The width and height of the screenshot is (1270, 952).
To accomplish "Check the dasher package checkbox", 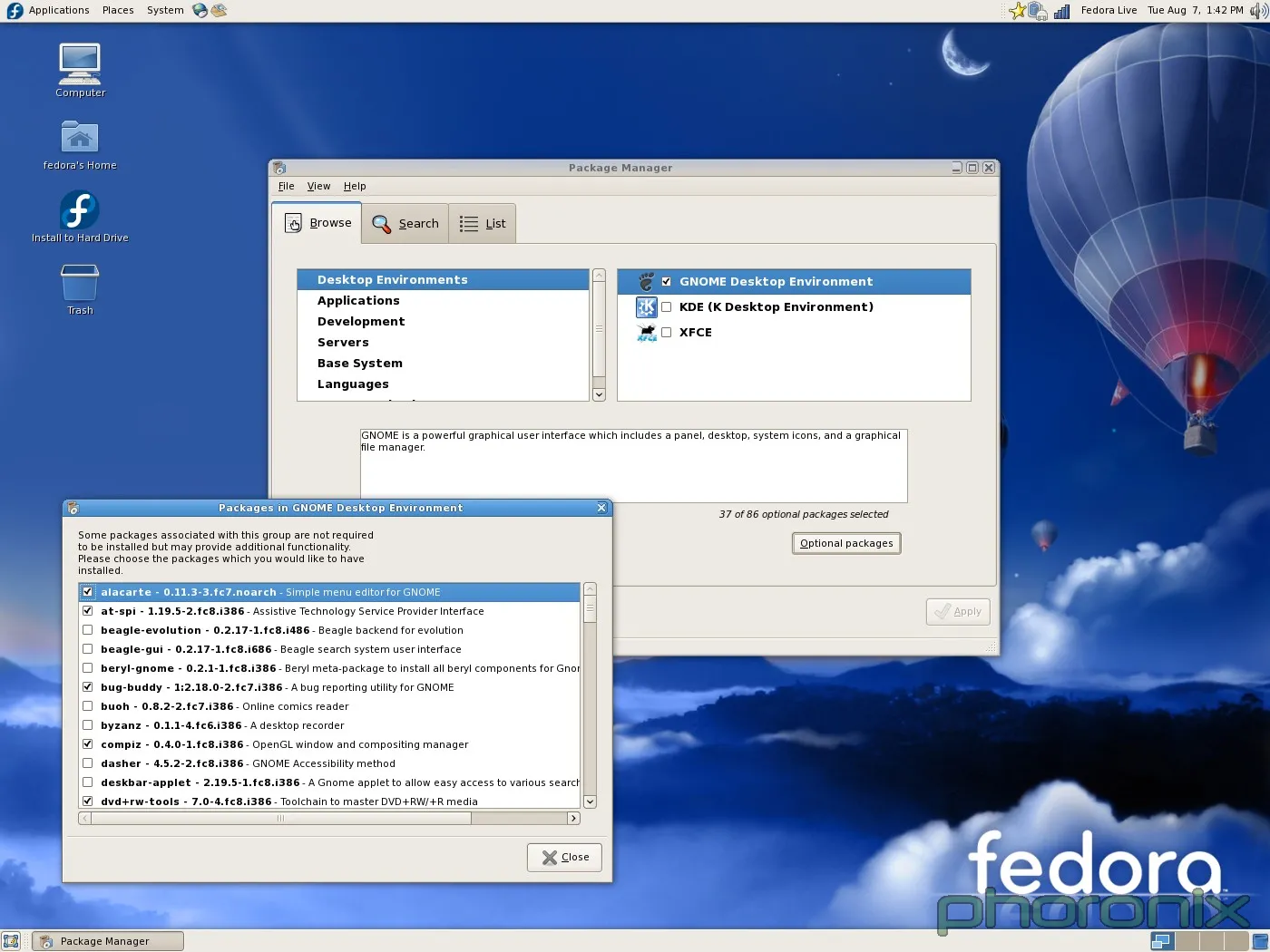I will point(87,763).
